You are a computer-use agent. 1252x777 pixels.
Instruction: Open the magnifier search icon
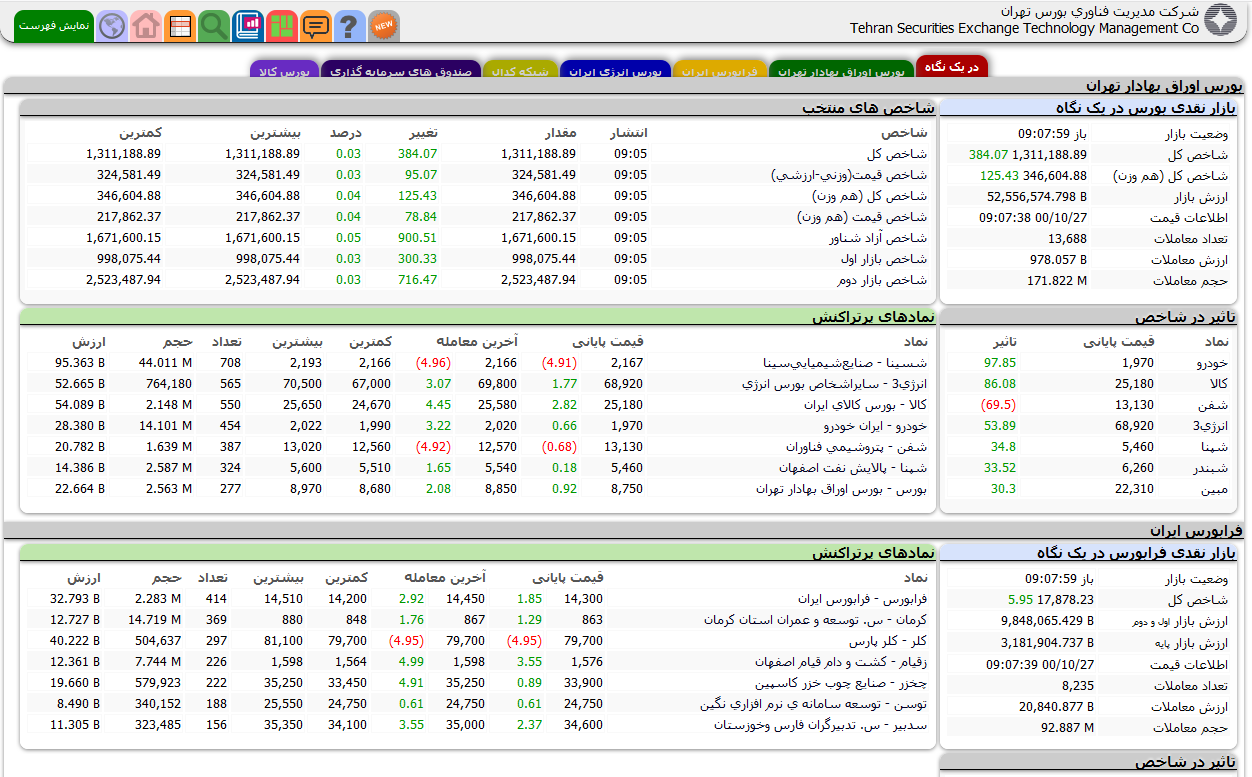(214, 26)
